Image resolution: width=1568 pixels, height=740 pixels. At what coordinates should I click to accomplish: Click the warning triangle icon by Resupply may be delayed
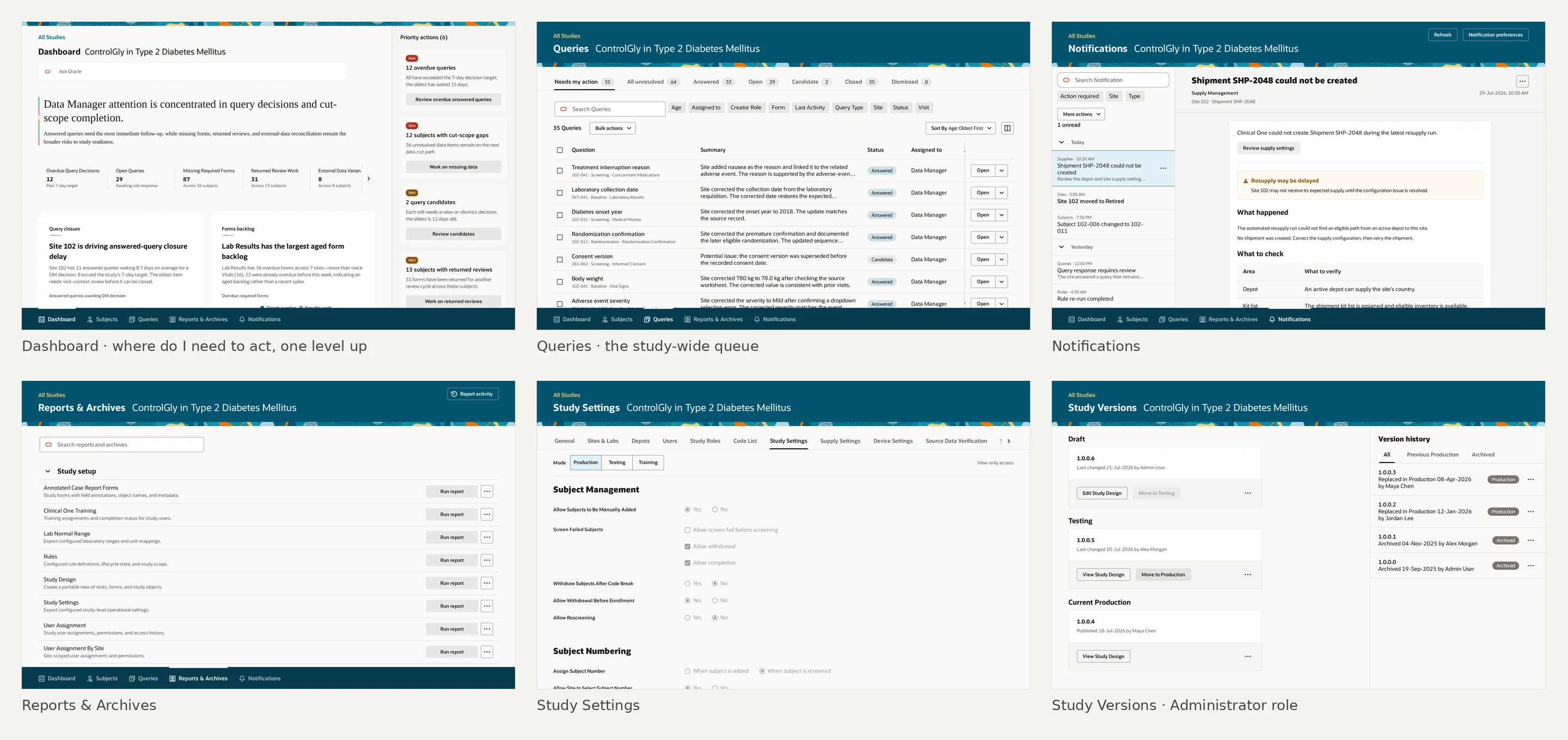pyautogui.click(x=1245, y=181)
